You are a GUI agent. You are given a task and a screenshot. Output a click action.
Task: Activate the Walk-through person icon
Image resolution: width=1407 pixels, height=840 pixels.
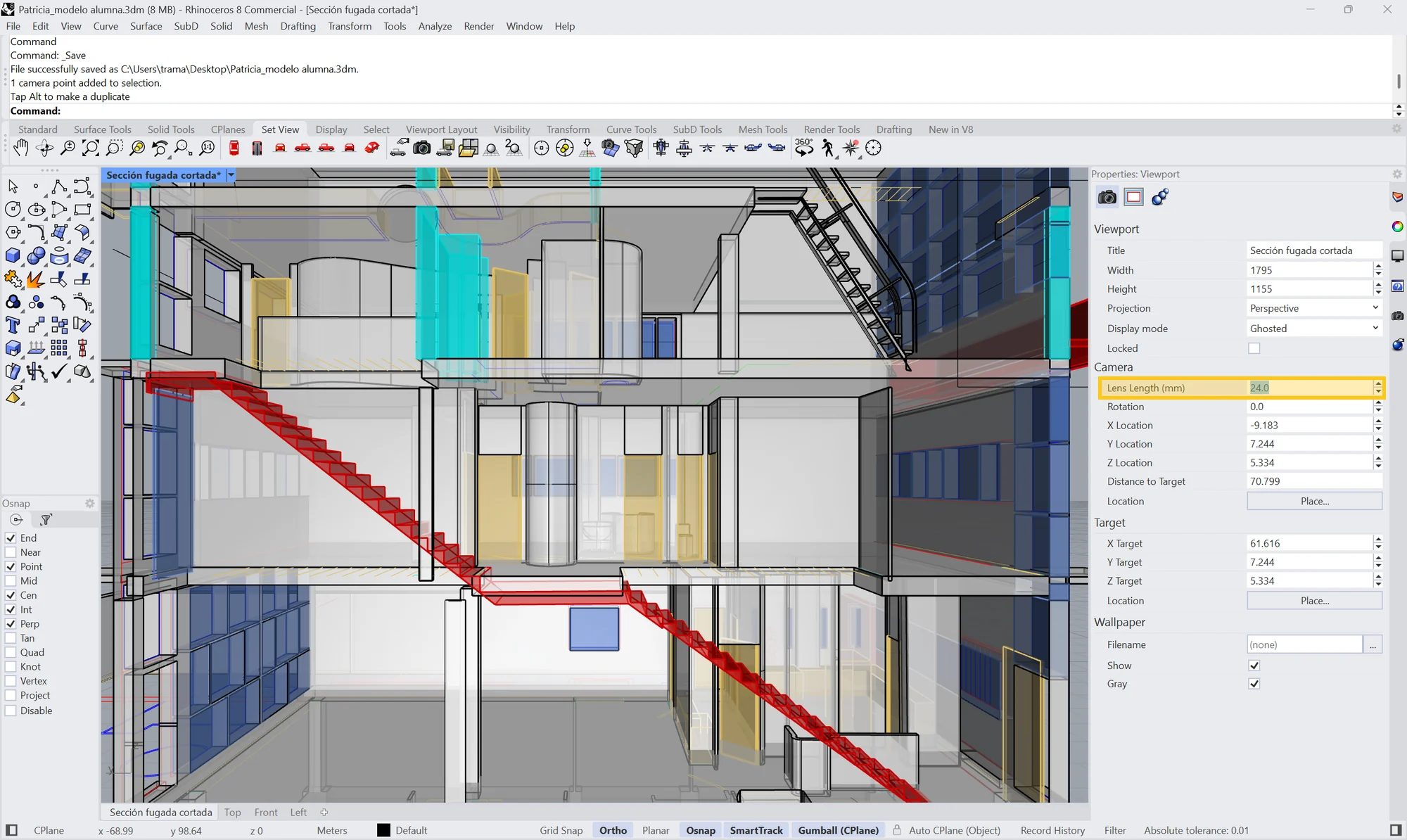point(828,148)
